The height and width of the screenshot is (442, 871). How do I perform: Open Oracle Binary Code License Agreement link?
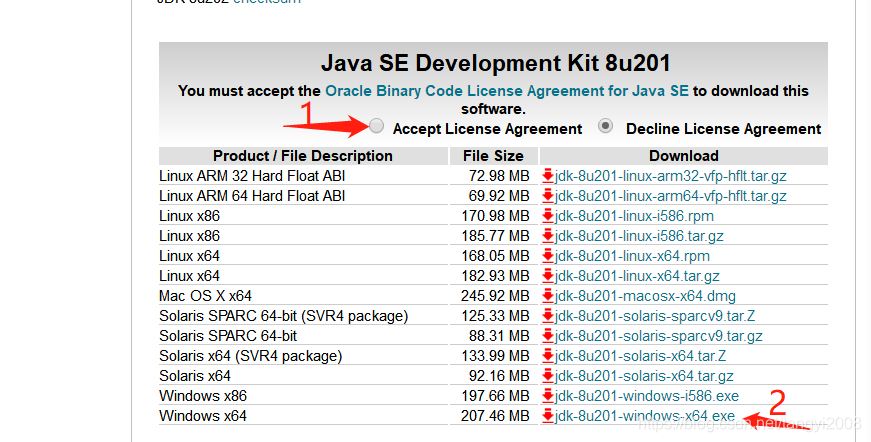click(507, 91)
